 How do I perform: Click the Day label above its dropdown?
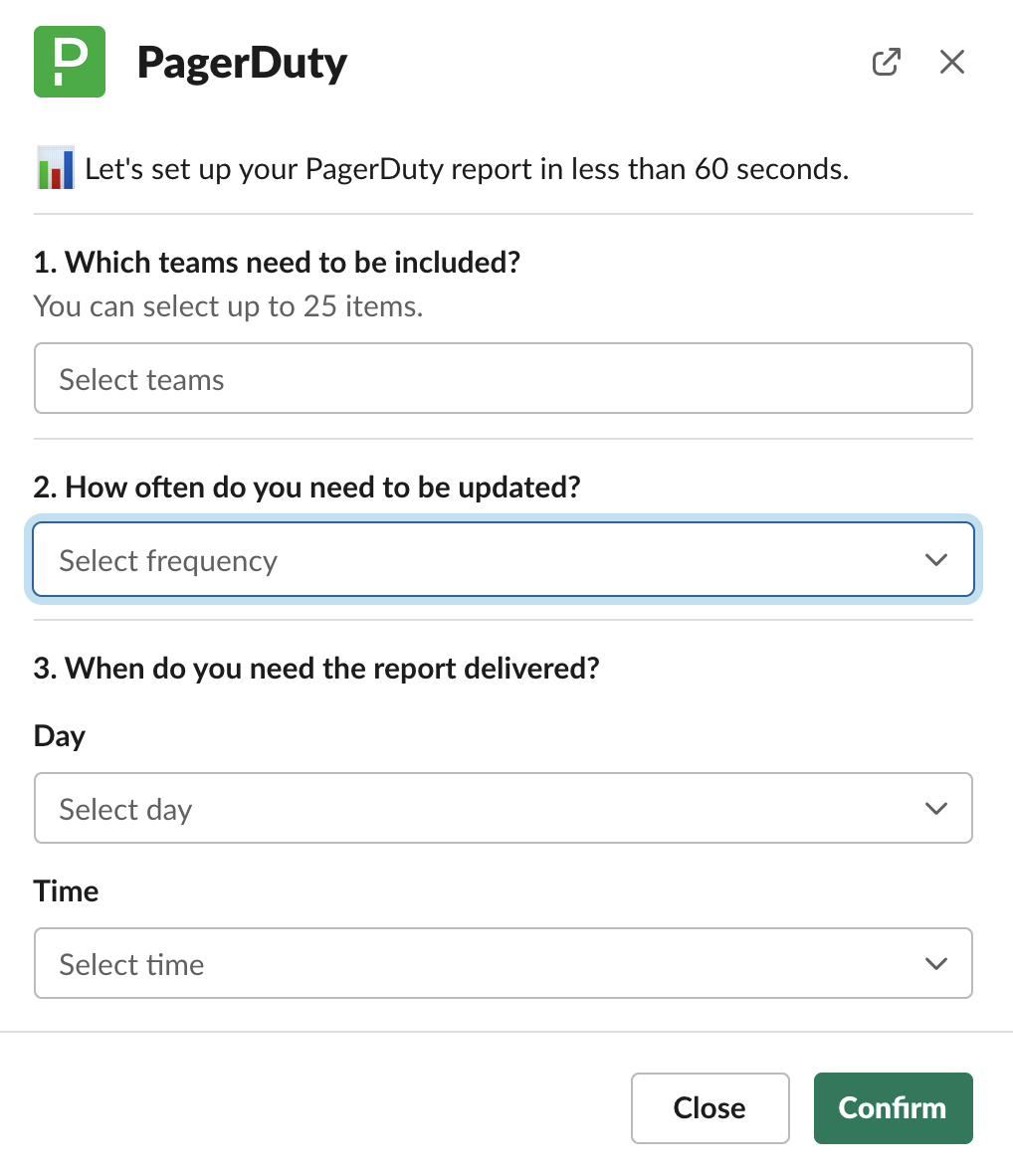pos(60,735)
